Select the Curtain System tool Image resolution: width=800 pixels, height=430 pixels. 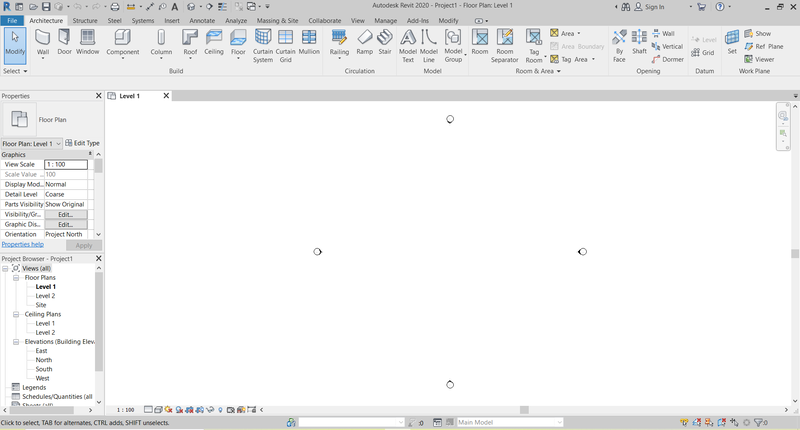pyautogui.click(x=263, y=46)
